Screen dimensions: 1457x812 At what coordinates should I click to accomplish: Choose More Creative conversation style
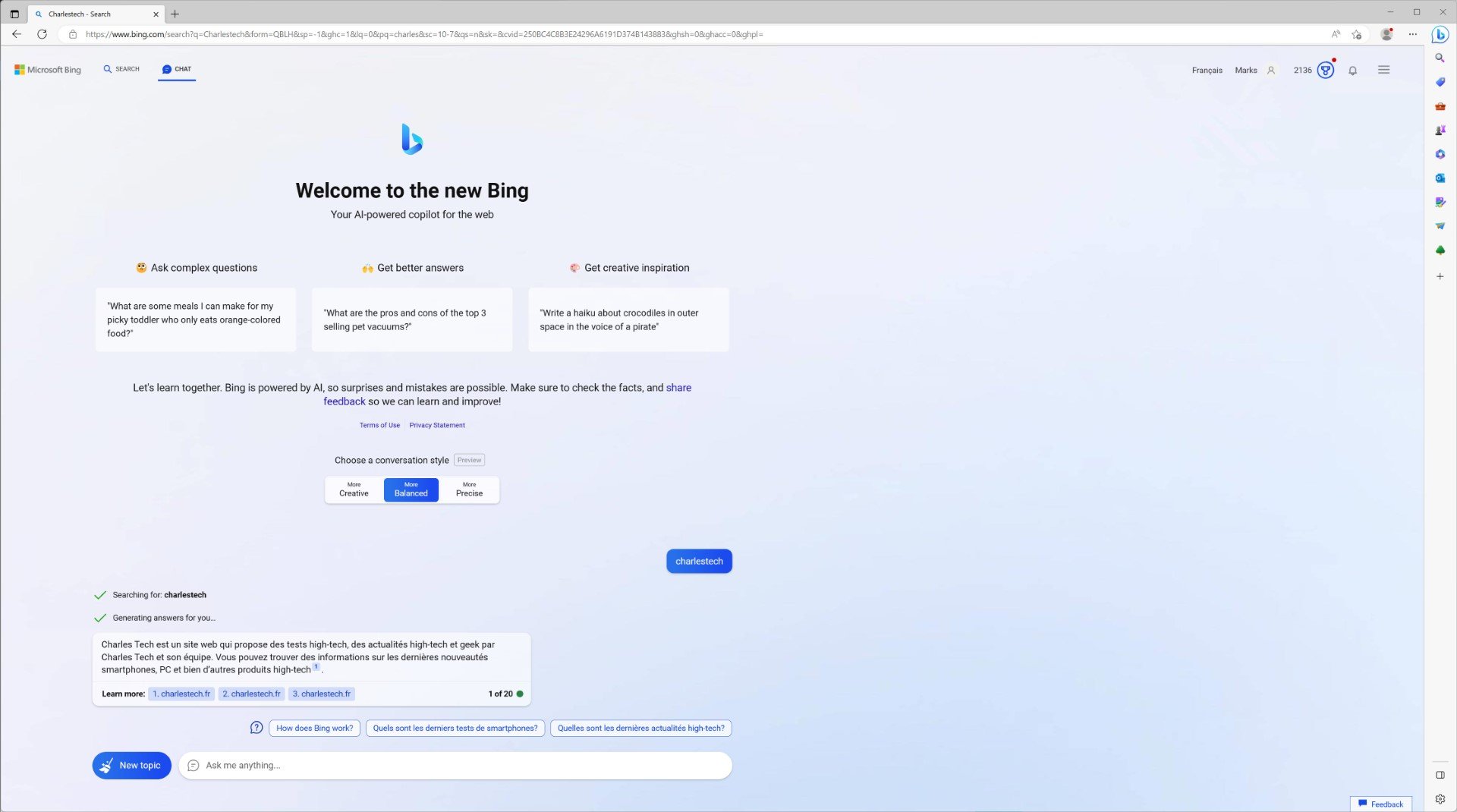tap(354, 489)
